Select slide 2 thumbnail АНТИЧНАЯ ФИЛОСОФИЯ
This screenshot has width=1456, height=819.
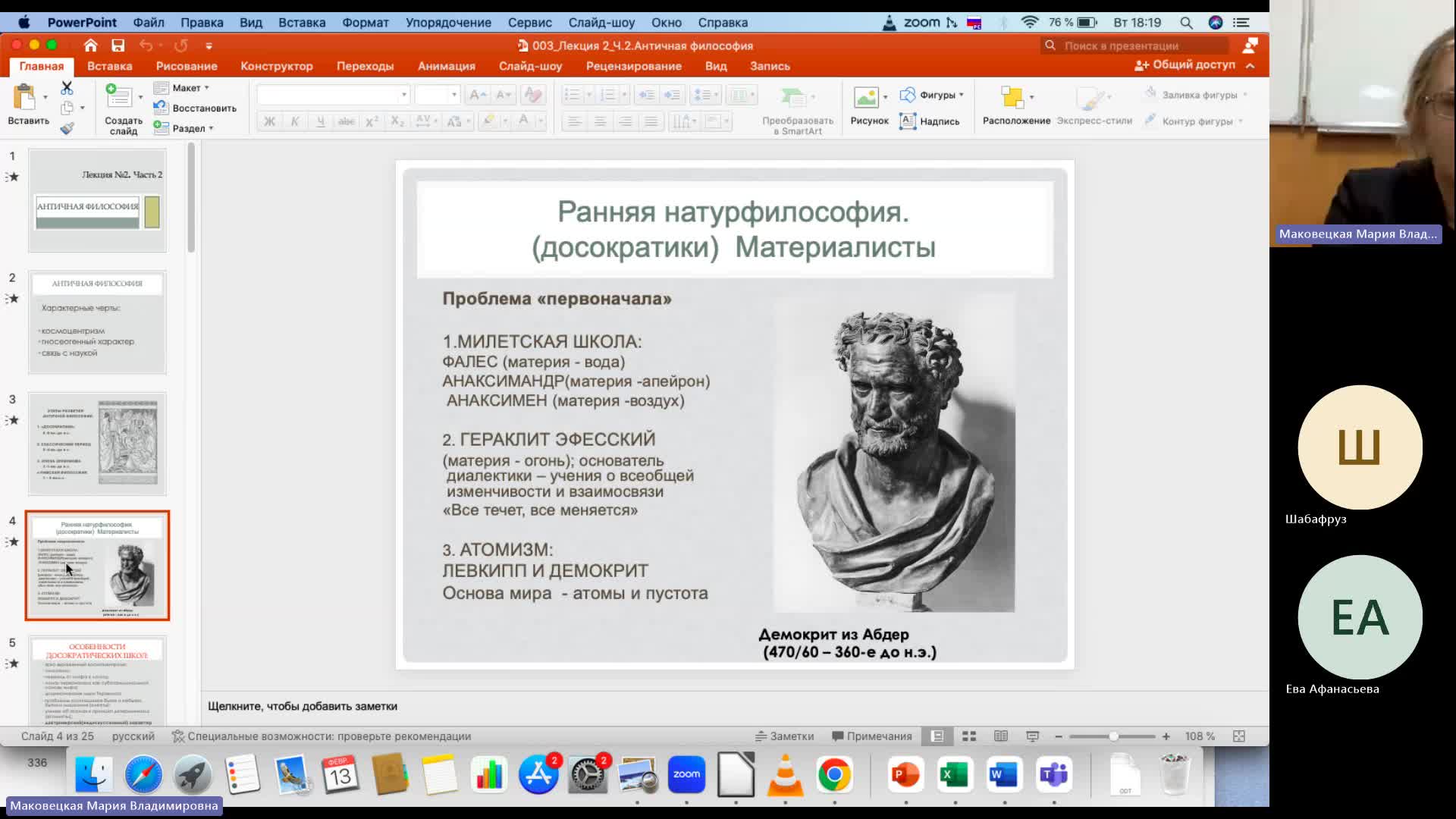[97, 322]
